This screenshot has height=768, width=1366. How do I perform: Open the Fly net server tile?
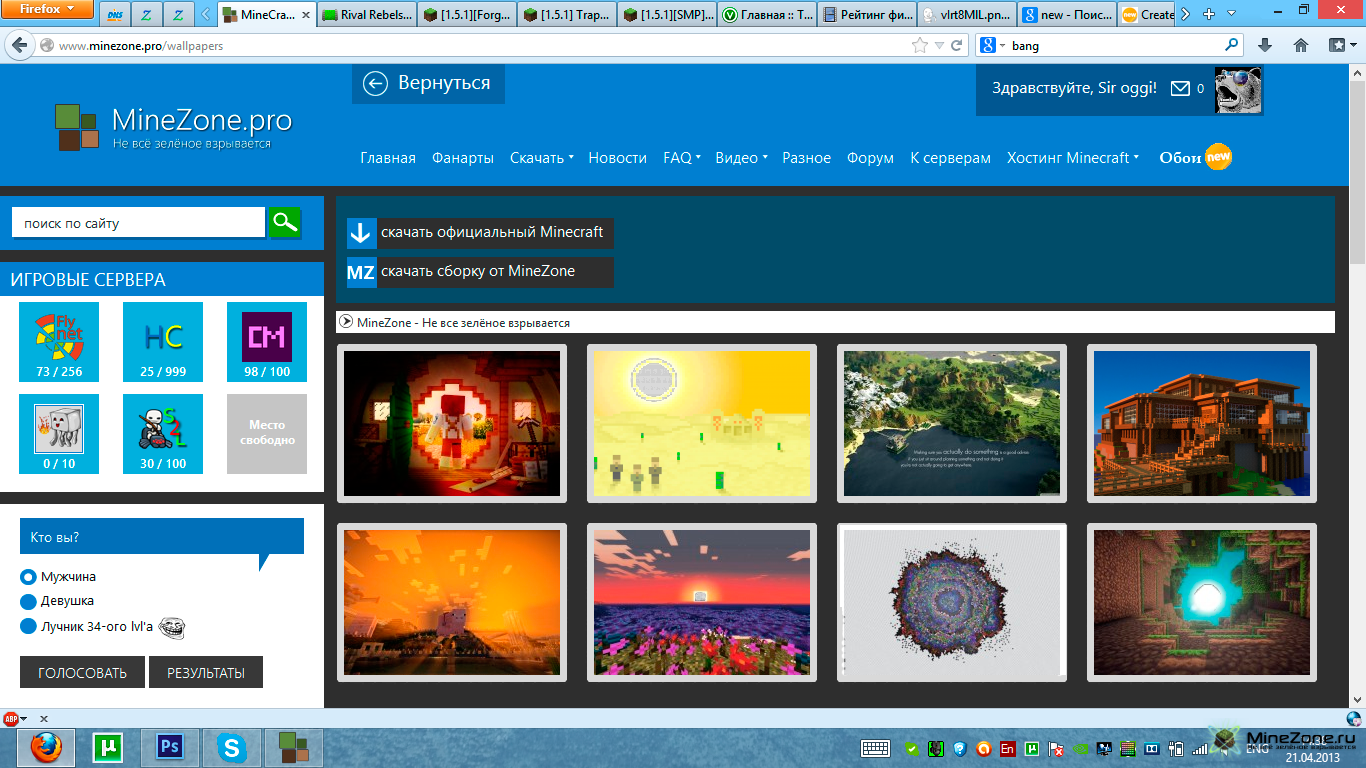tap(59, 341)
